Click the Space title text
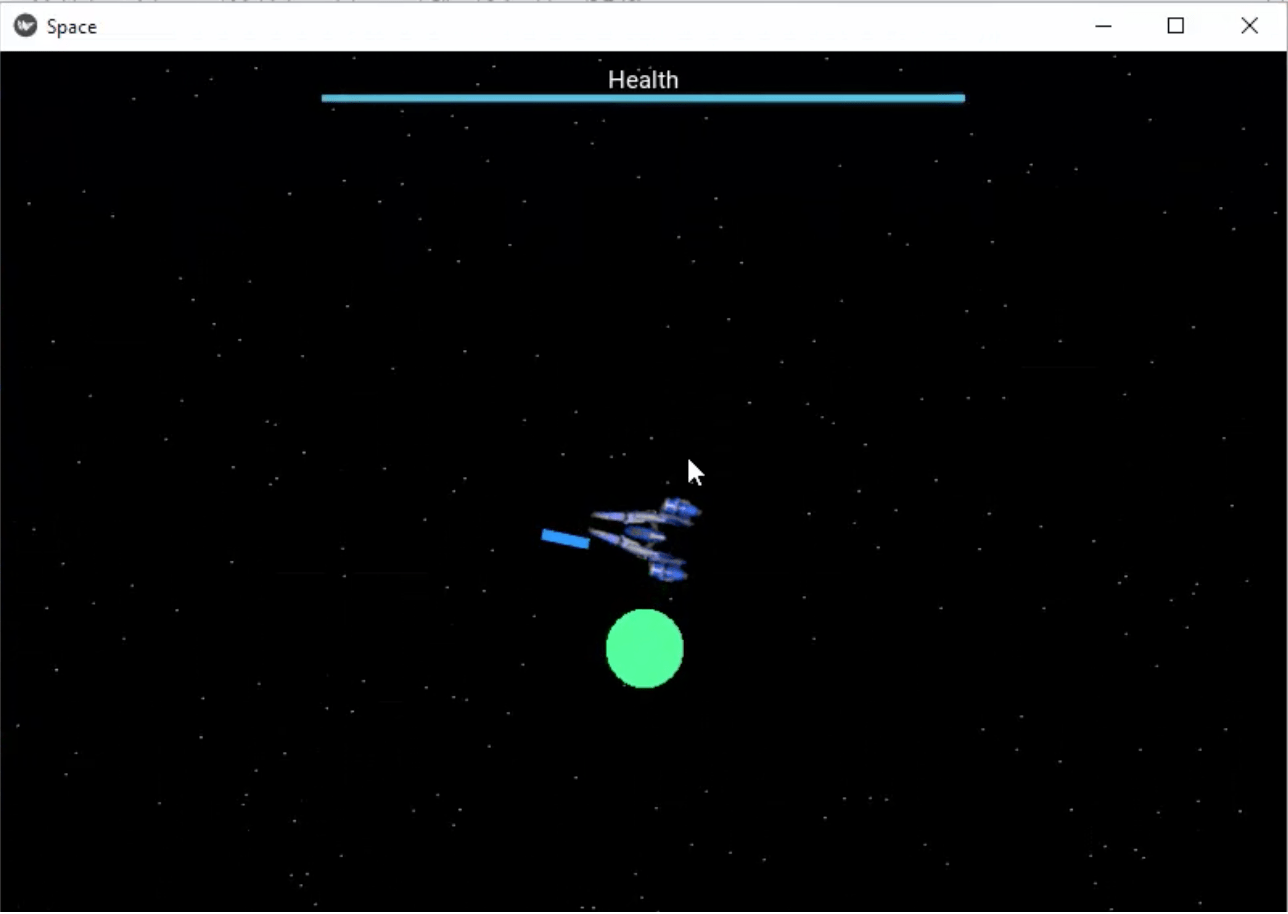The image size is (1288, 914). (71, 27)
